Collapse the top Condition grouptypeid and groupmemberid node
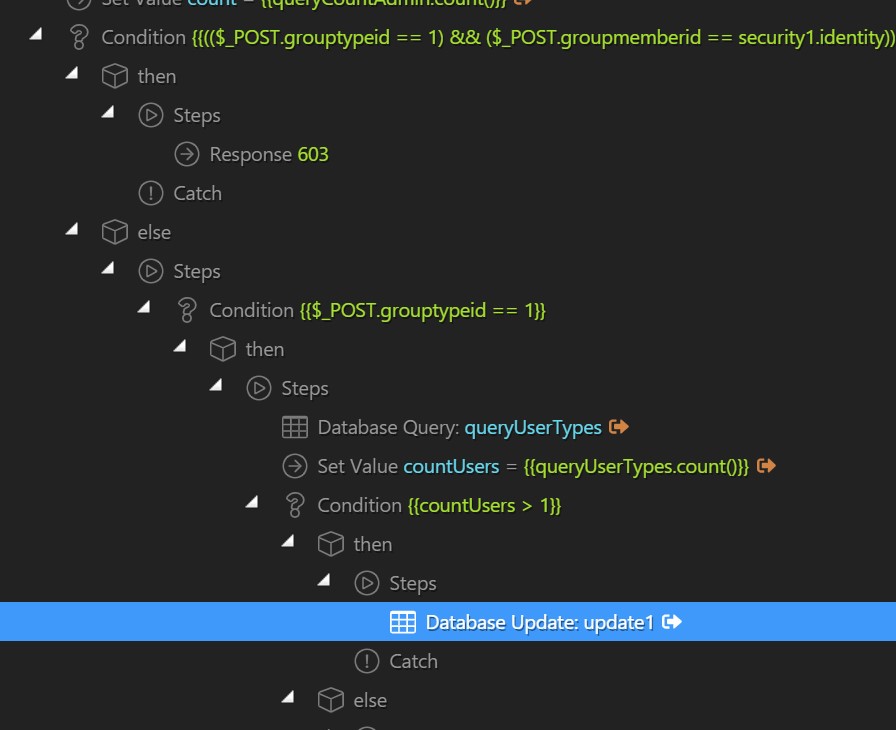The image size is (896, 730). tap(36, 34)
